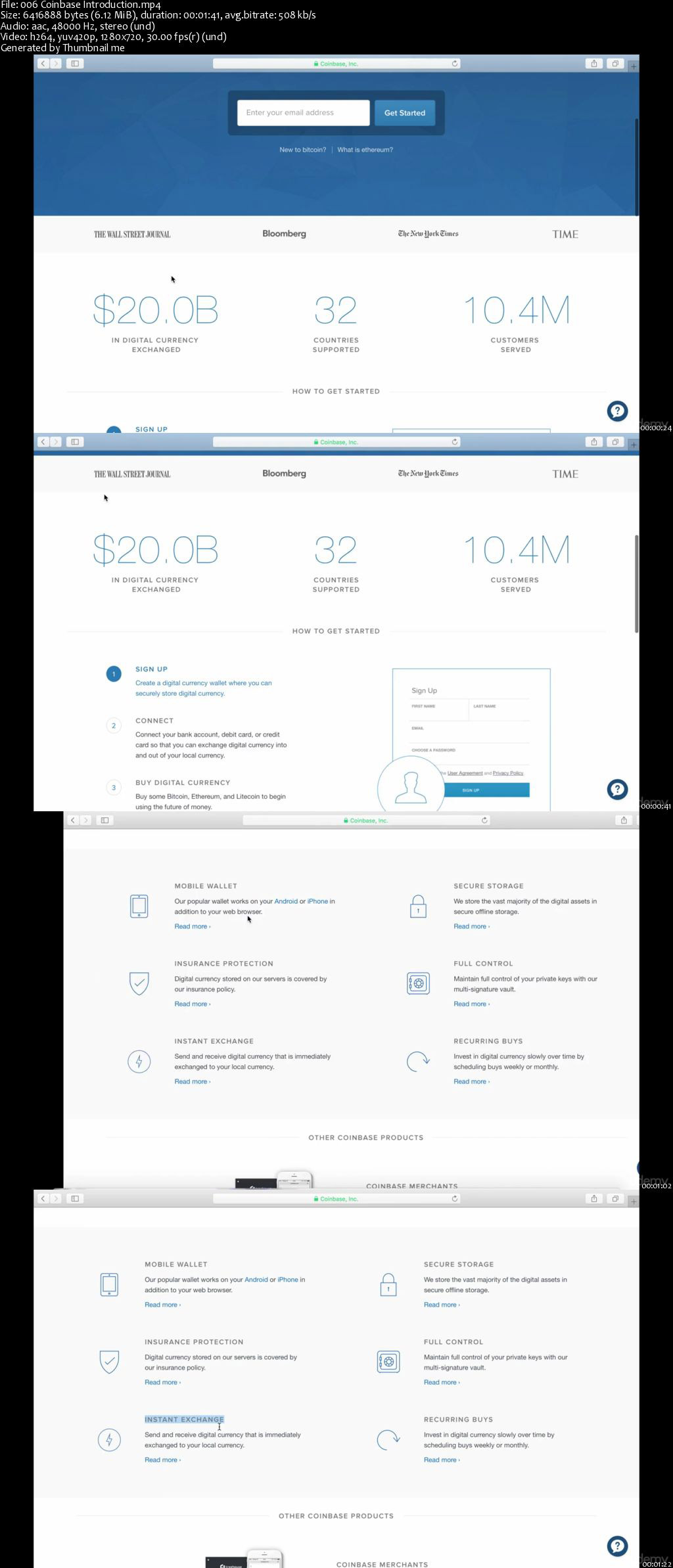Click Recurring Buys arrow icon in 00:01:02 frame
The height and width of the screenshot is (1568, 673).
[x=418, y=1062]
